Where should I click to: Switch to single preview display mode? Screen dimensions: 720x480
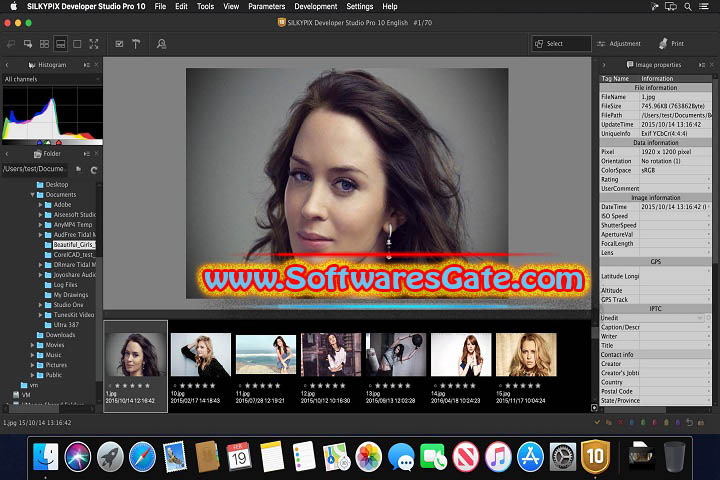click(77, 44)
